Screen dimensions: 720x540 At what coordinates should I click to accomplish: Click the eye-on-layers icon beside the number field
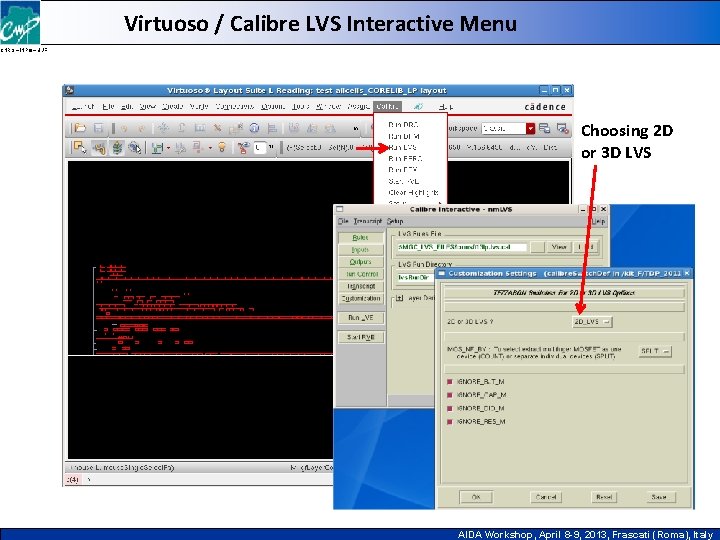(x=243, y=147)
